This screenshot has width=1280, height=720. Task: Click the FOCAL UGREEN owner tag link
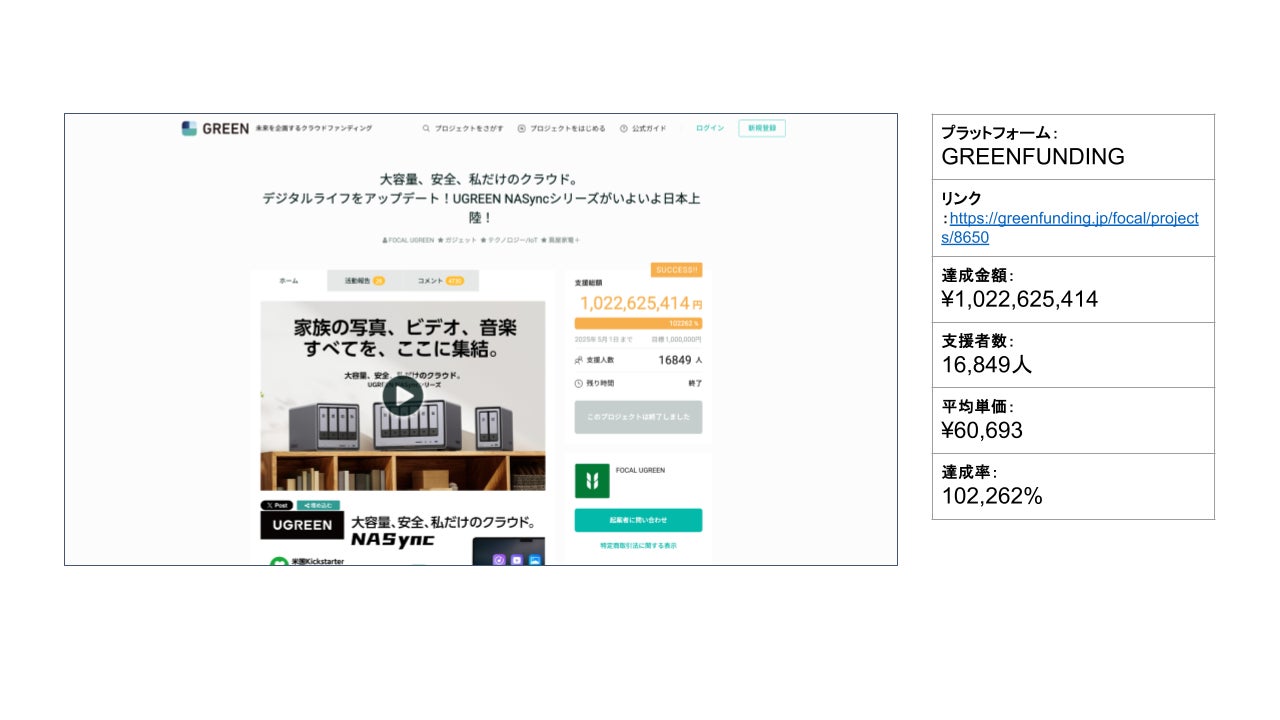pos(408,240)
